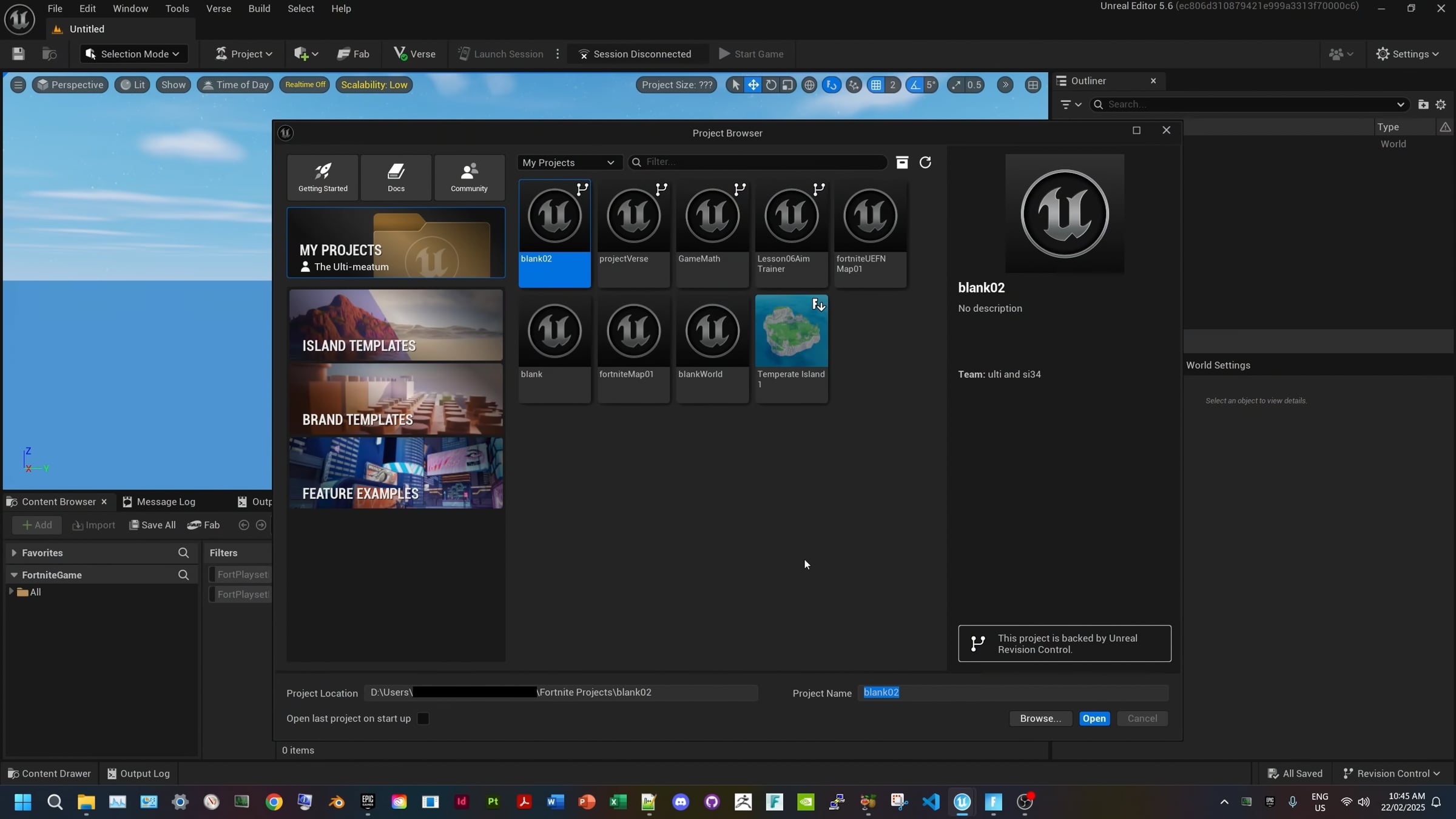Select the Move tool in viewport toolbar
1456x819 pixels.
point(753,85)
